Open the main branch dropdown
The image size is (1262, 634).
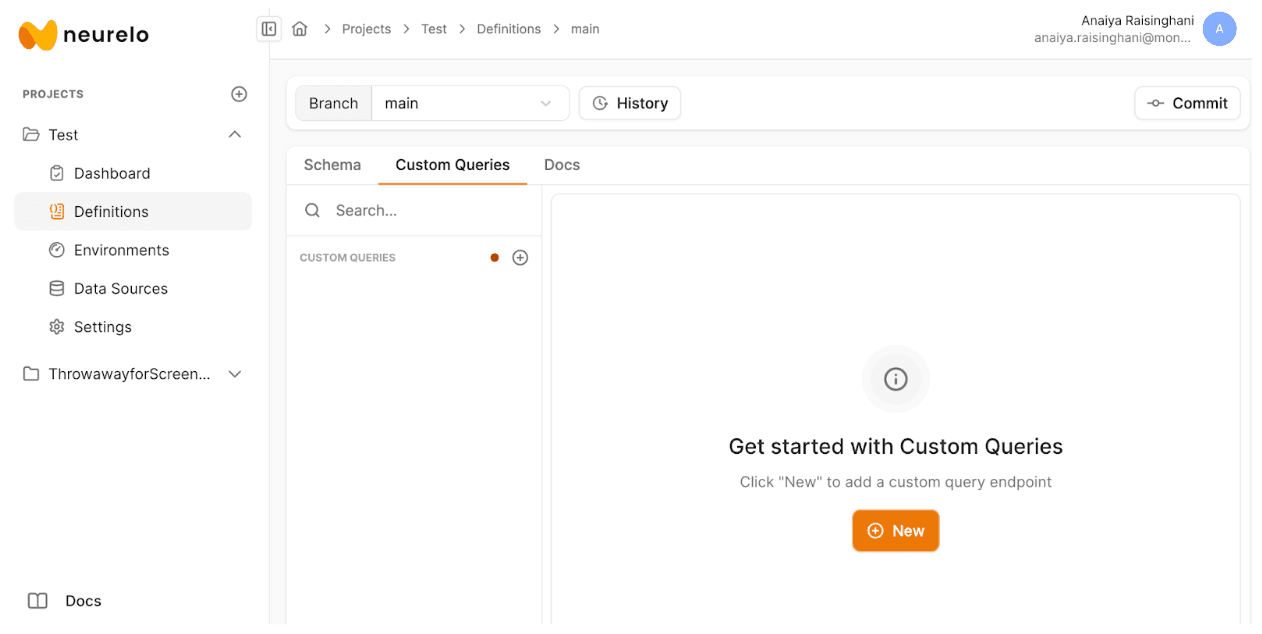pyautogui.click(x=469, y=103)
